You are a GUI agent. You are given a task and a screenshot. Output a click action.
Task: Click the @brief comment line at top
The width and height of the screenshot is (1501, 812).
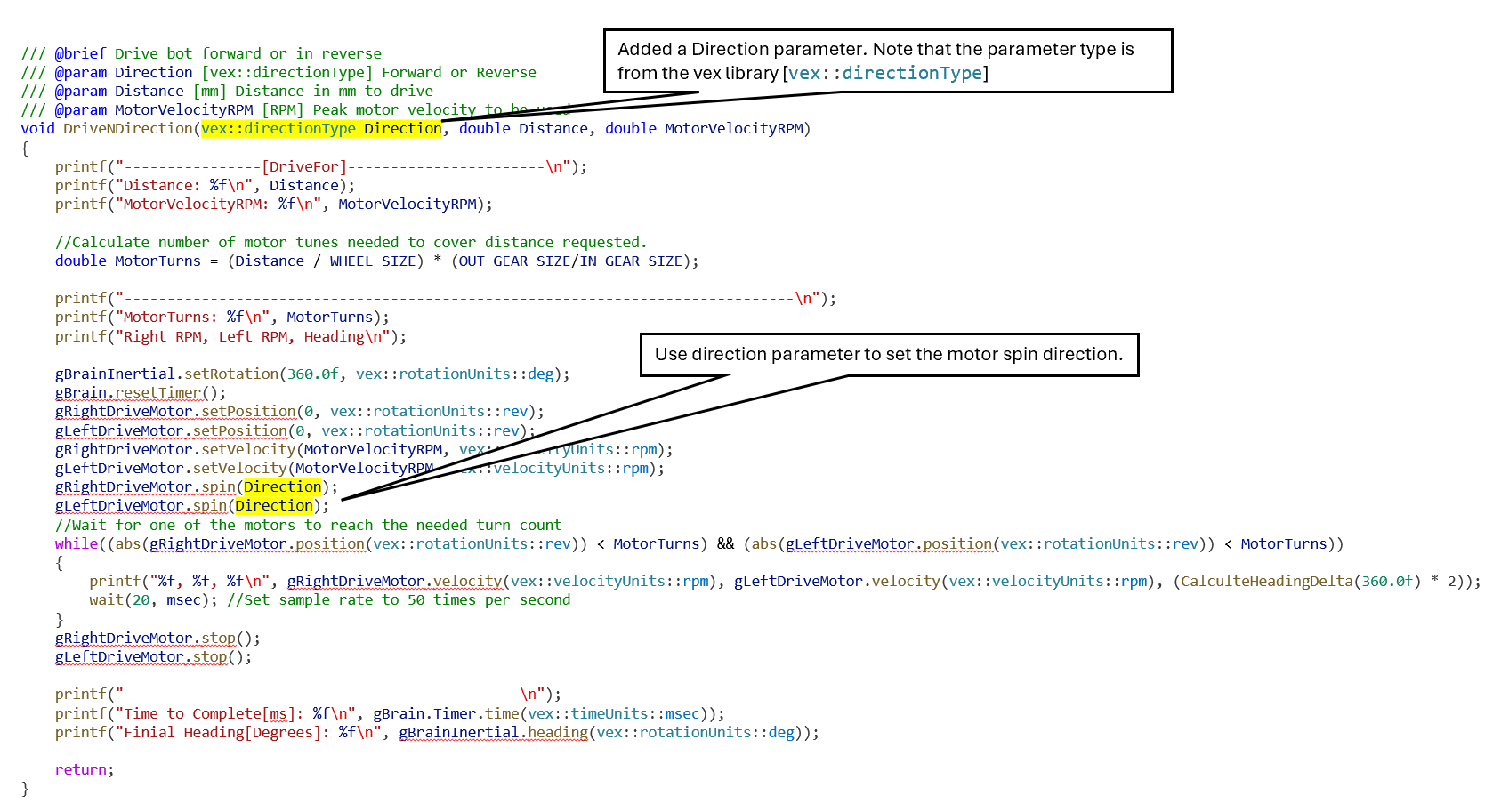coord(201,53)
